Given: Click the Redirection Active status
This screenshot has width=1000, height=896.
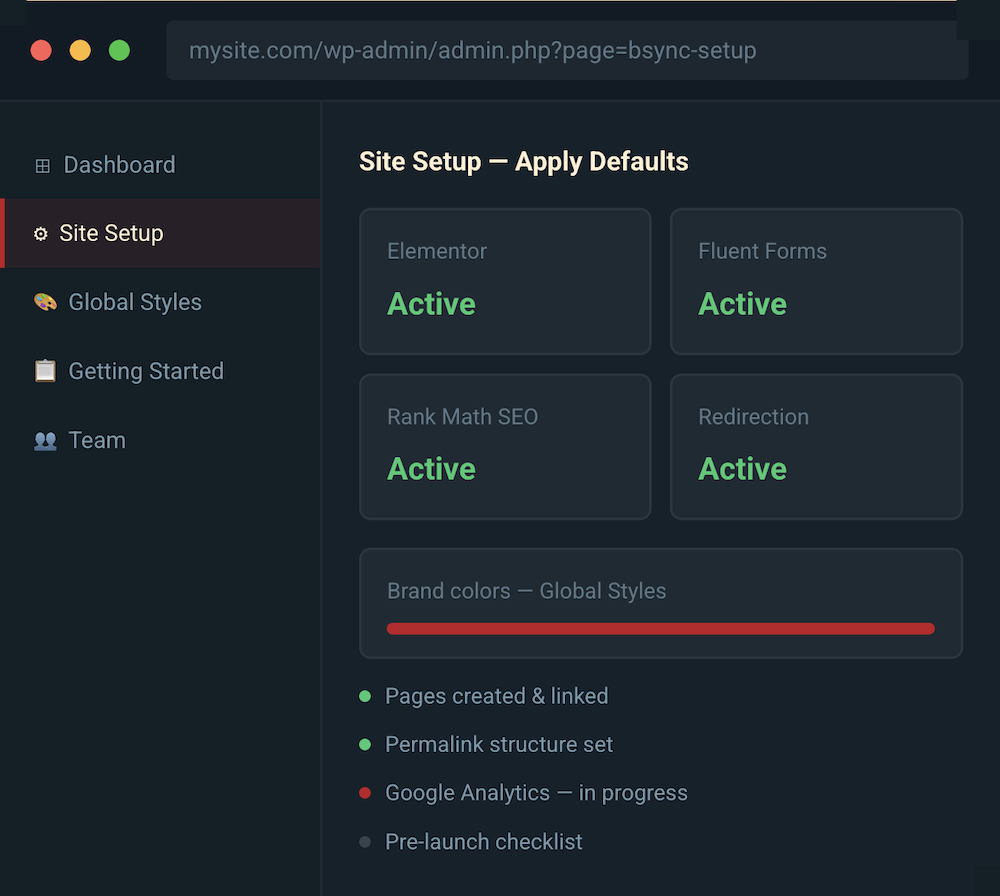Looking at the screenshot, I should coord(742,469).
